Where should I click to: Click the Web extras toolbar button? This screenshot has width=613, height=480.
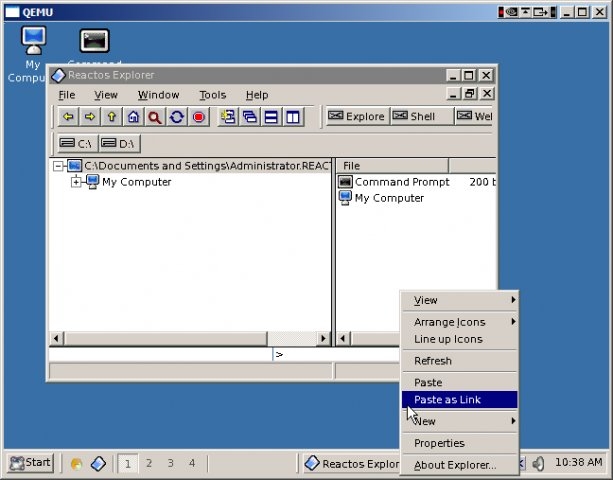click(x=475, y=116)
